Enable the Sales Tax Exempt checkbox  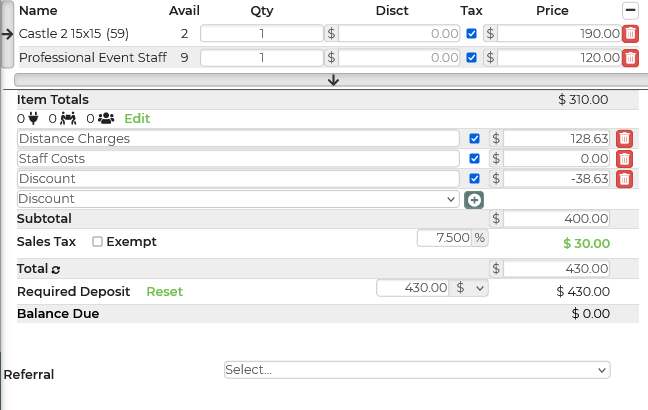97,242
